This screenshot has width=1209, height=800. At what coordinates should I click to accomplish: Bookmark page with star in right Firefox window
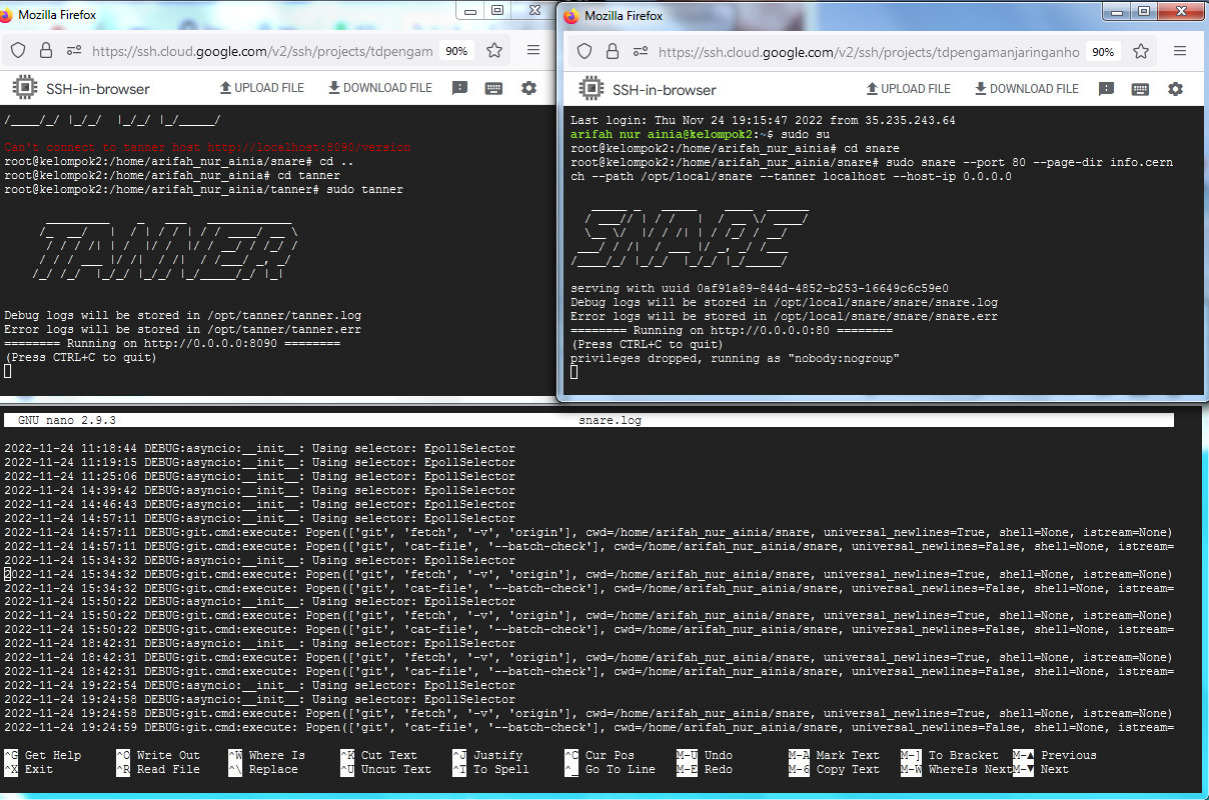click(x=1141, y=52)
